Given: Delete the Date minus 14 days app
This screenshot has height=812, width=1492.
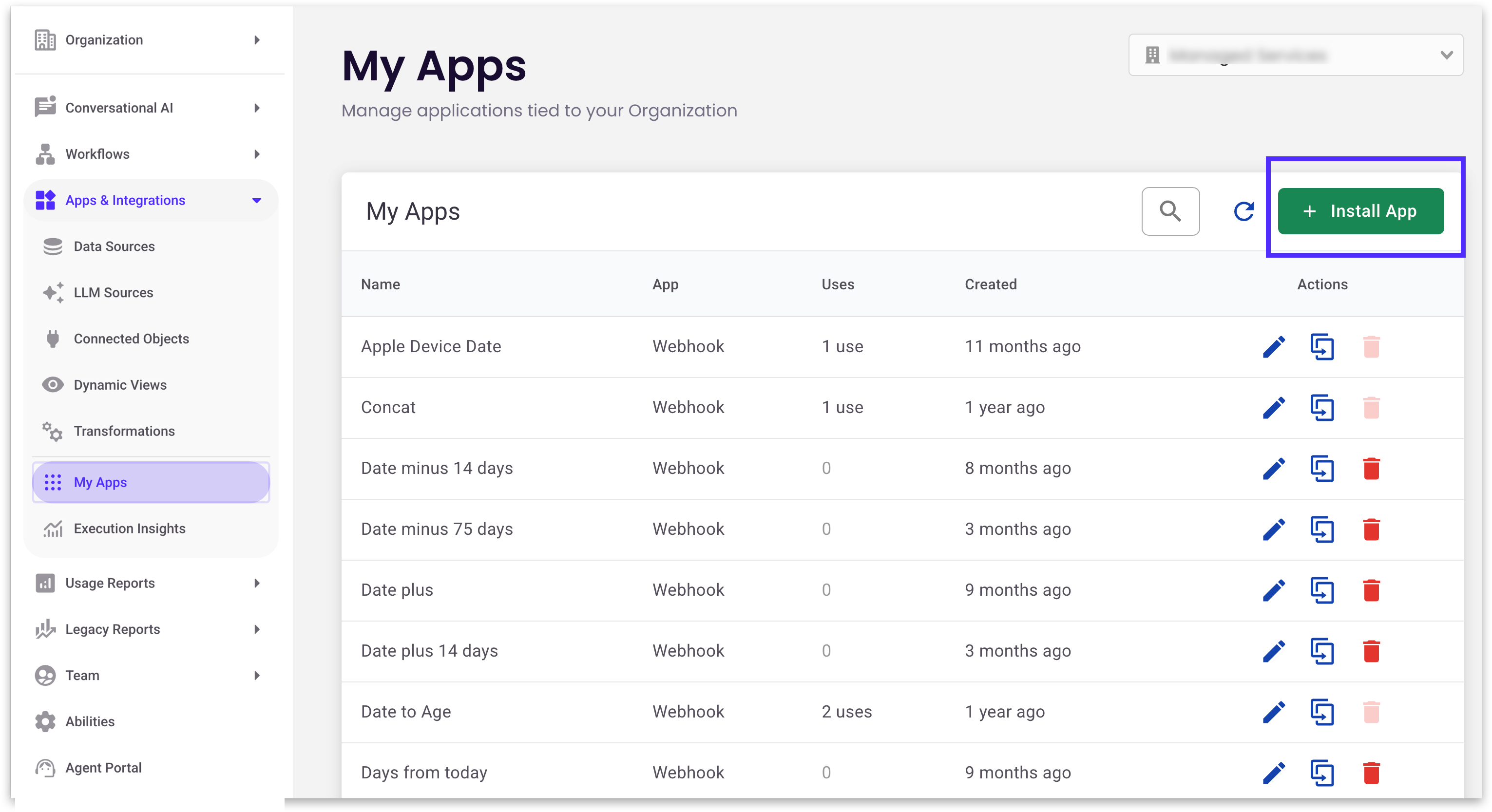Looking at the screenshot, I should pyautogui.click(x=1371, y=469).
